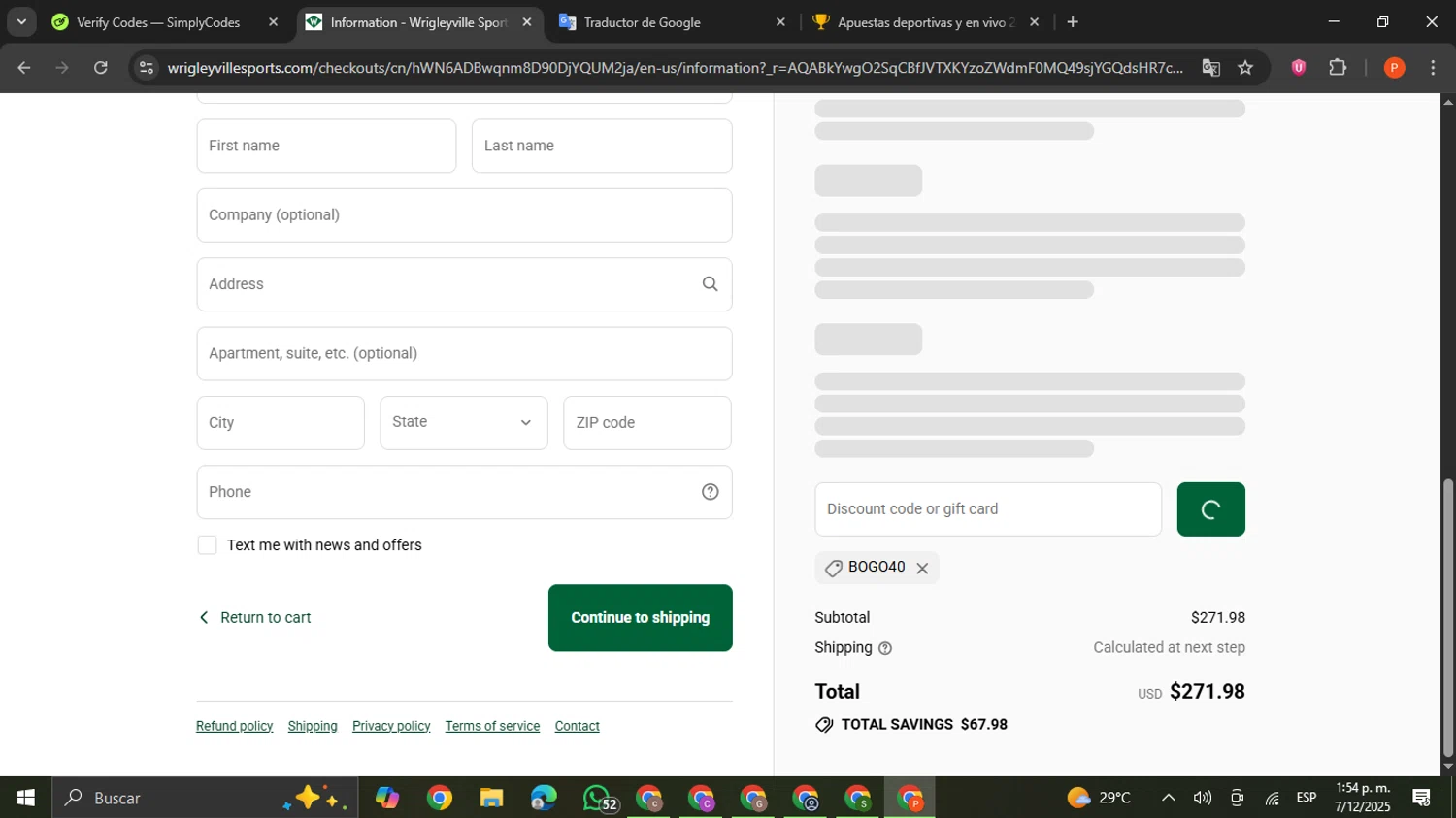The height and width of the screenshot is (818, 1456).
Task: Open the Contact link
Action: click(577, 726)
